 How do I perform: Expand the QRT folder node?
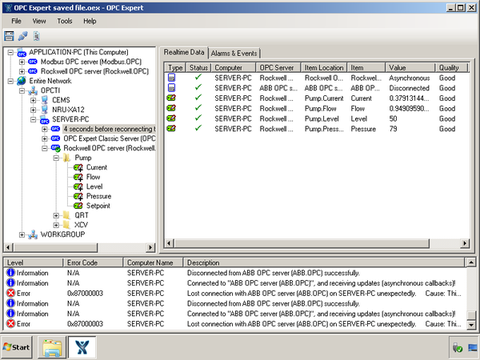tap(56, 215)
